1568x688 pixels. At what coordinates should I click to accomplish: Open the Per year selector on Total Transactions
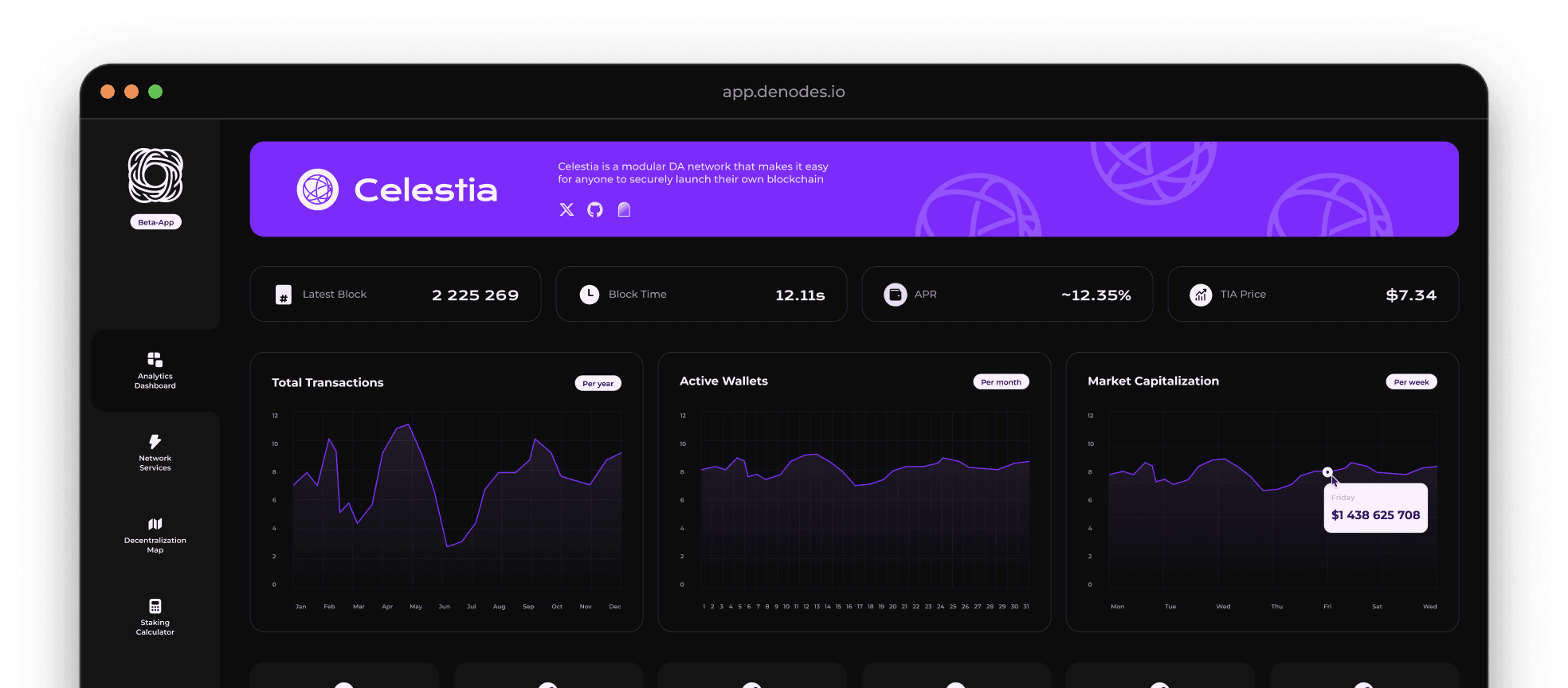pyautogui.click(x=598, y=383)
